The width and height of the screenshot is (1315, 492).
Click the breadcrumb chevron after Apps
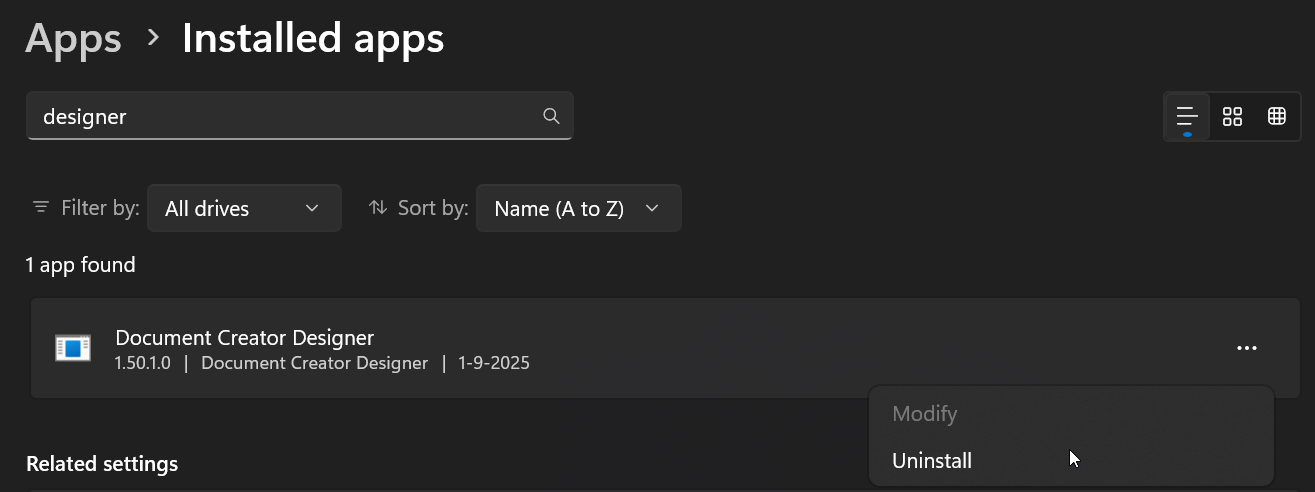click(x=153, y=38)
